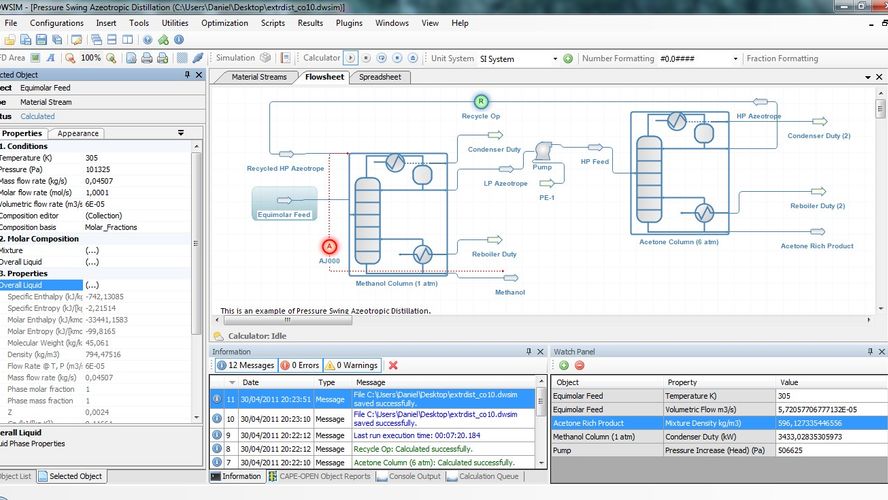Click the calculator play (solve) button
888x500 pixels.
click(351, 58)
